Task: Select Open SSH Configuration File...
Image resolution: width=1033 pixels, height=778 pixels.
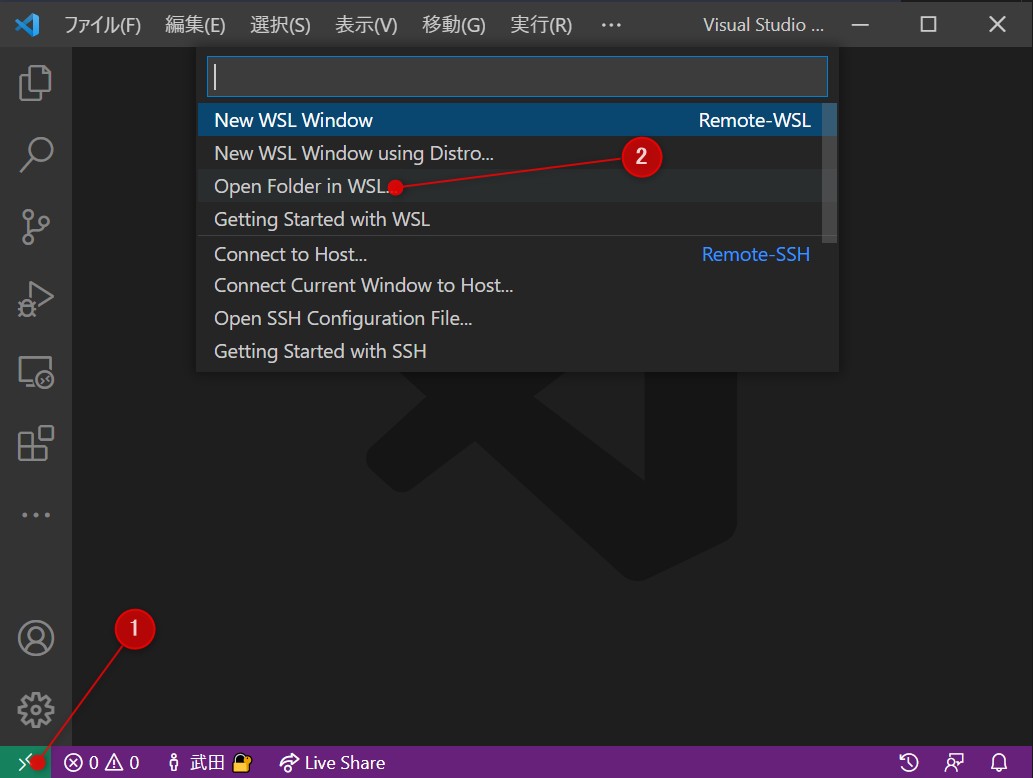Action: coord(510,318)
